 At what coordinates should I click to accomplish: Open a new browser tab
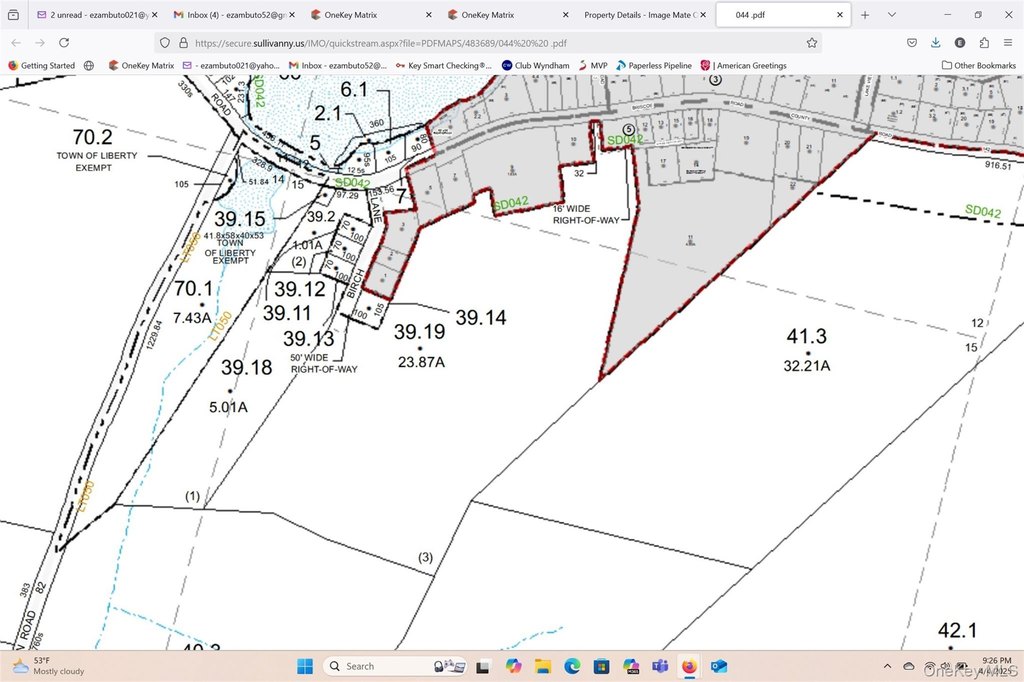pyautogui.click(x=865, y=15)
